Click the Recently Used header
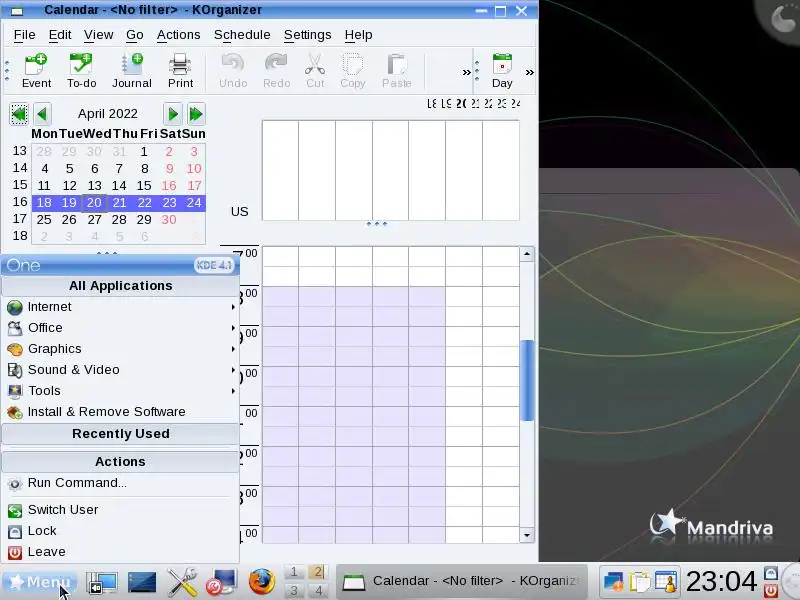 (x=120, y=434)
